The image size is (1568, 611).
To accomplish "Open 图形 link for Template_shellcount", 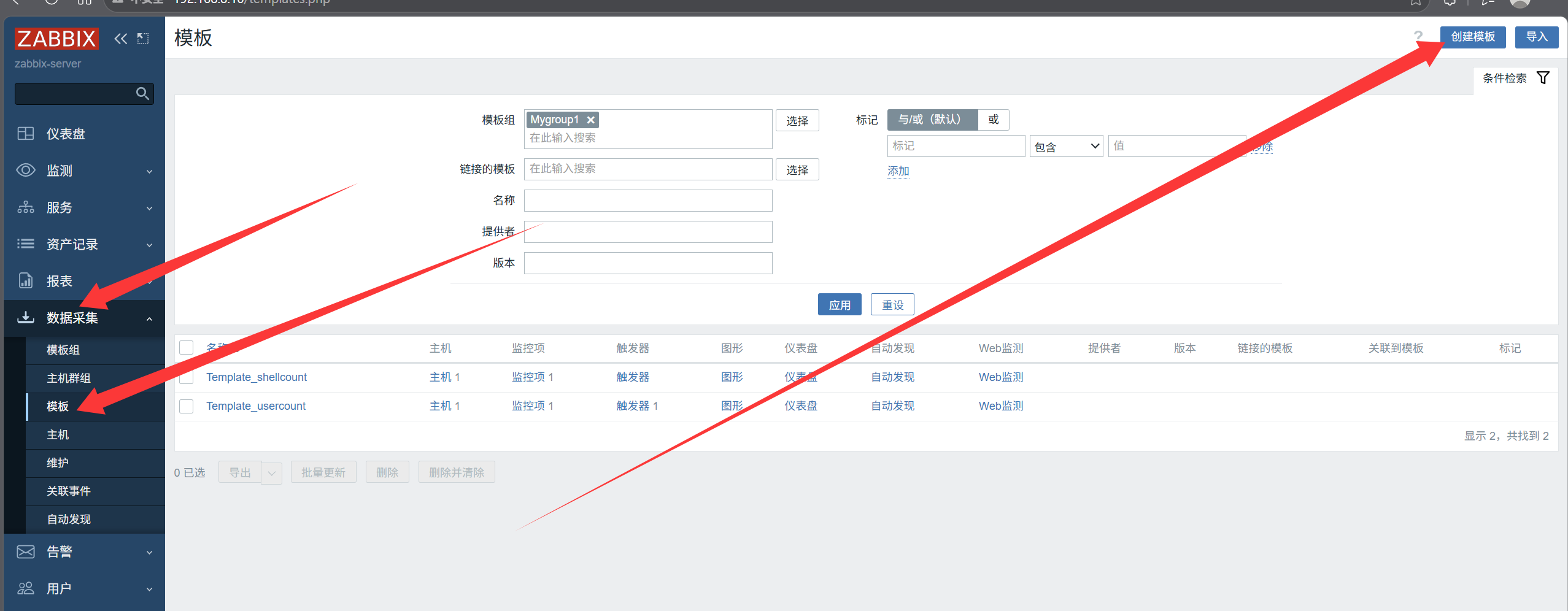I will click(732, 377).
